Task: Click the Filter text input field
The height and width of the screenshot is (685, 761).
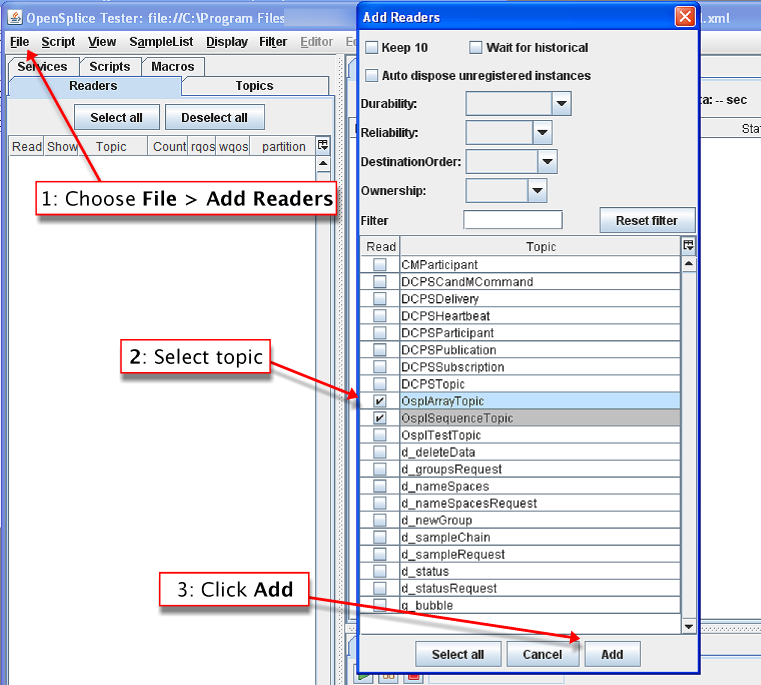Action: [x=513, y=220]
